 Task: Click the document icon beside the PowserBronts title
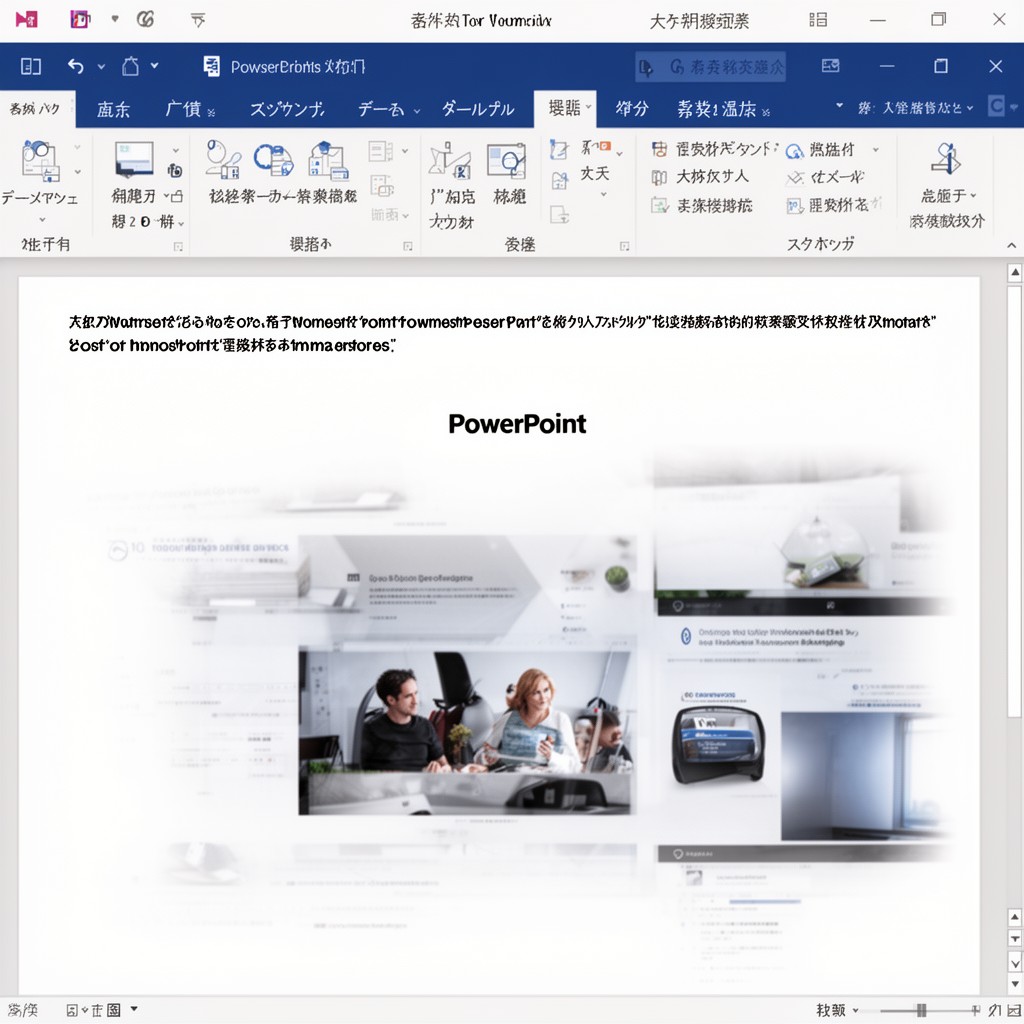211,66
